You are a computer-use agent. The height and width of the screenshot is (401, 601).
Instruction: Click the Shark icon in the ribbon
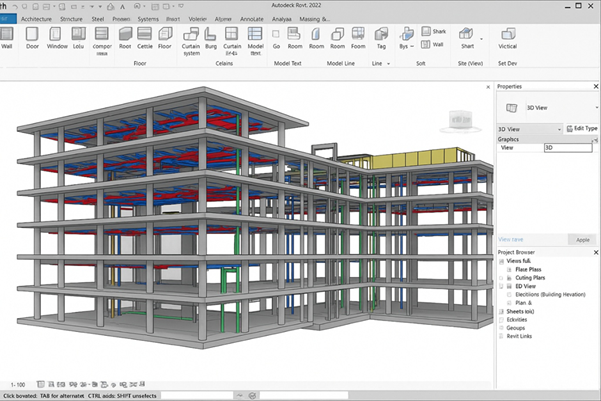(433, 32)
